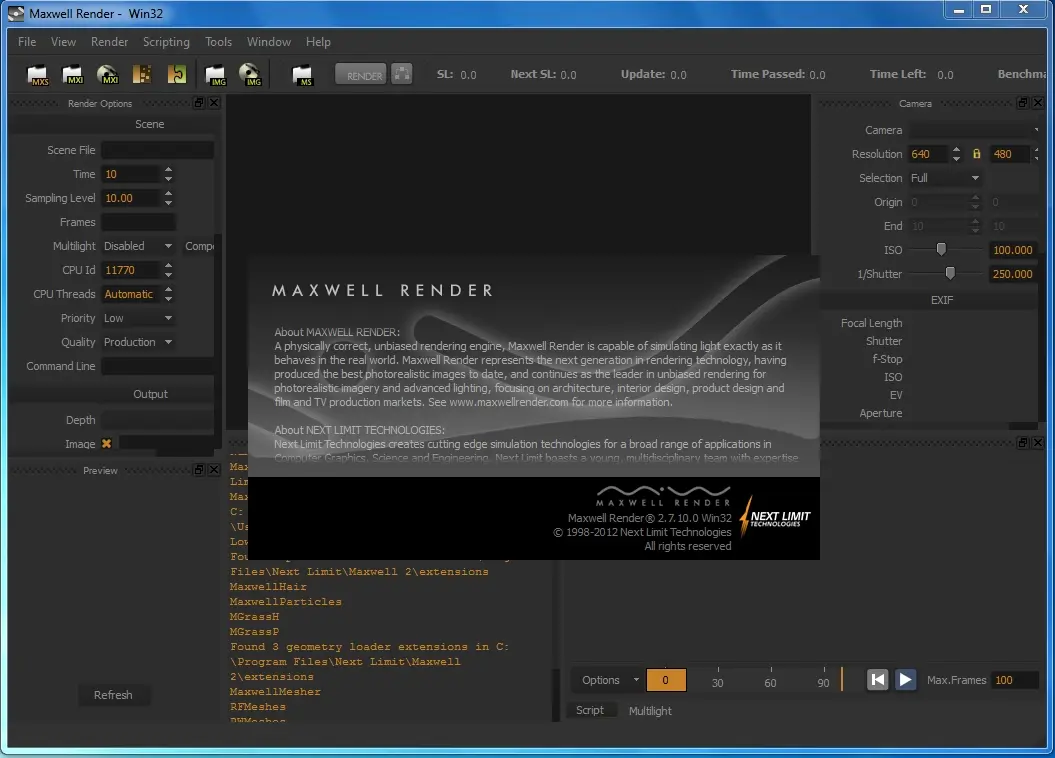Open the Scripting menu

pos(166,42)
